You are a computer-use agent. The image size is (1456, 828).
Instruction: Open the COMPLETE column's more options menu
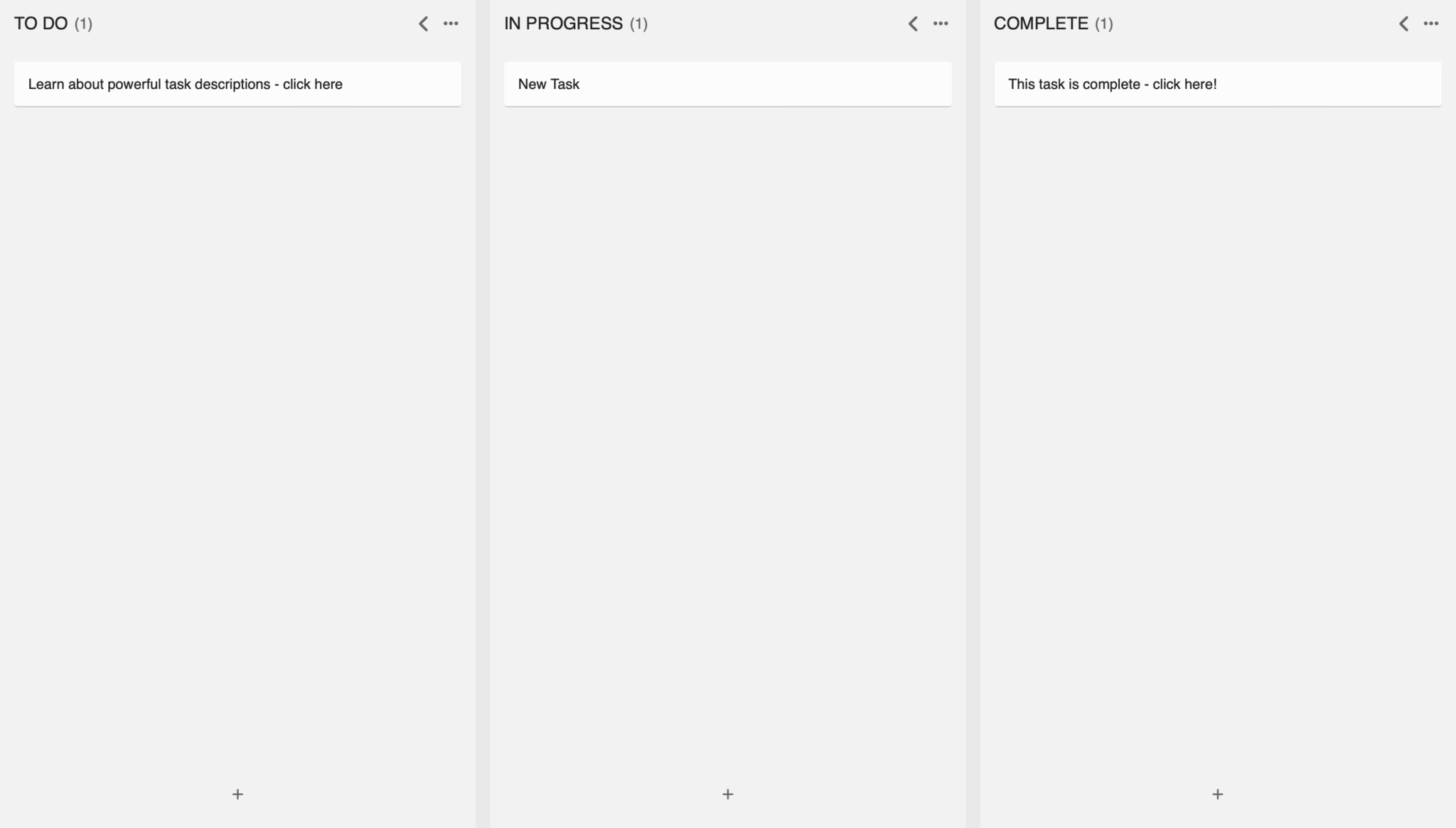(x=1431, y=23)
